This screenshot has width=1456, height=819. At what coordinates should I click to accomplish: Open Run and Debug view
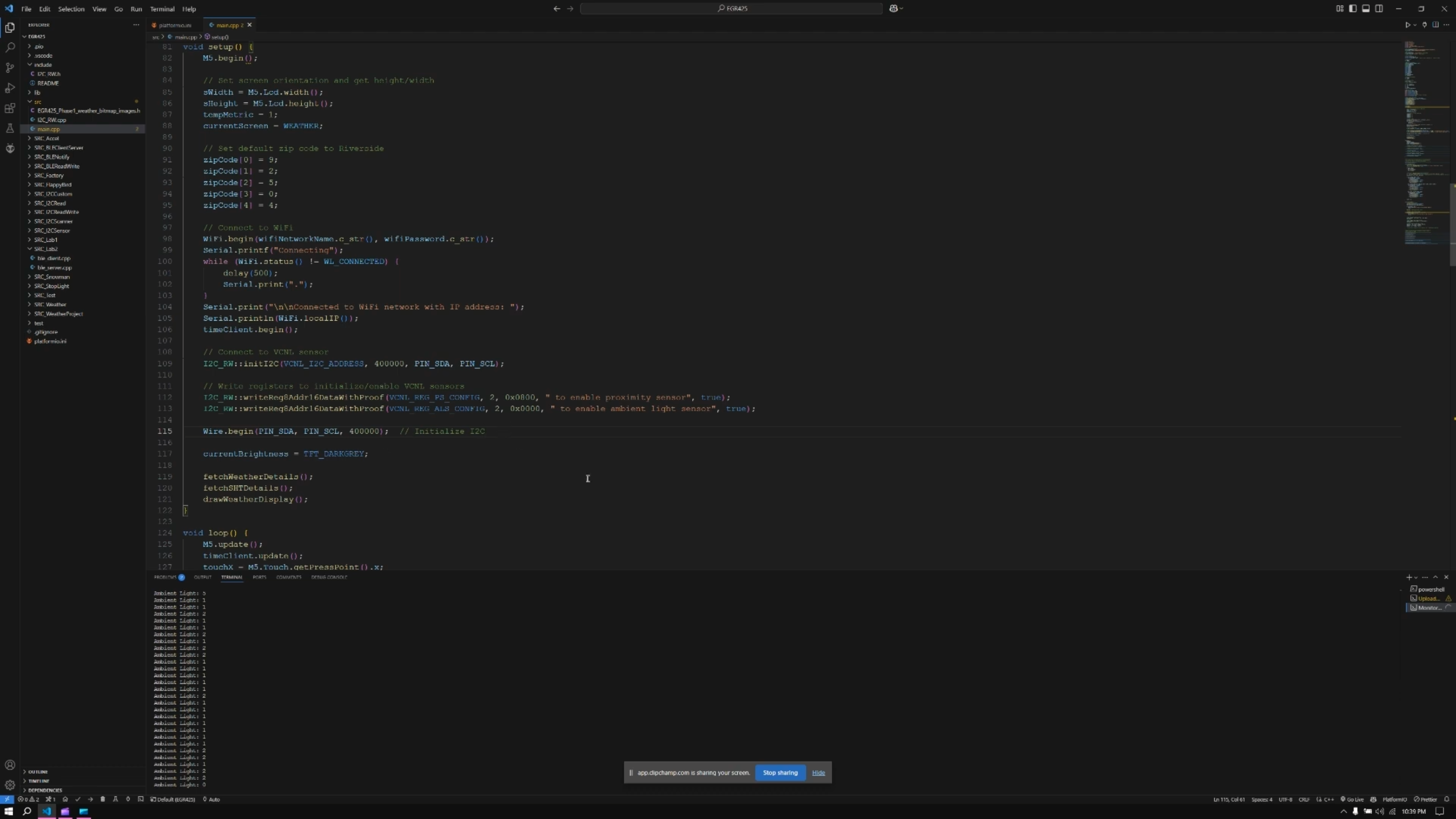pyautogui.click(x=10, y=88)
